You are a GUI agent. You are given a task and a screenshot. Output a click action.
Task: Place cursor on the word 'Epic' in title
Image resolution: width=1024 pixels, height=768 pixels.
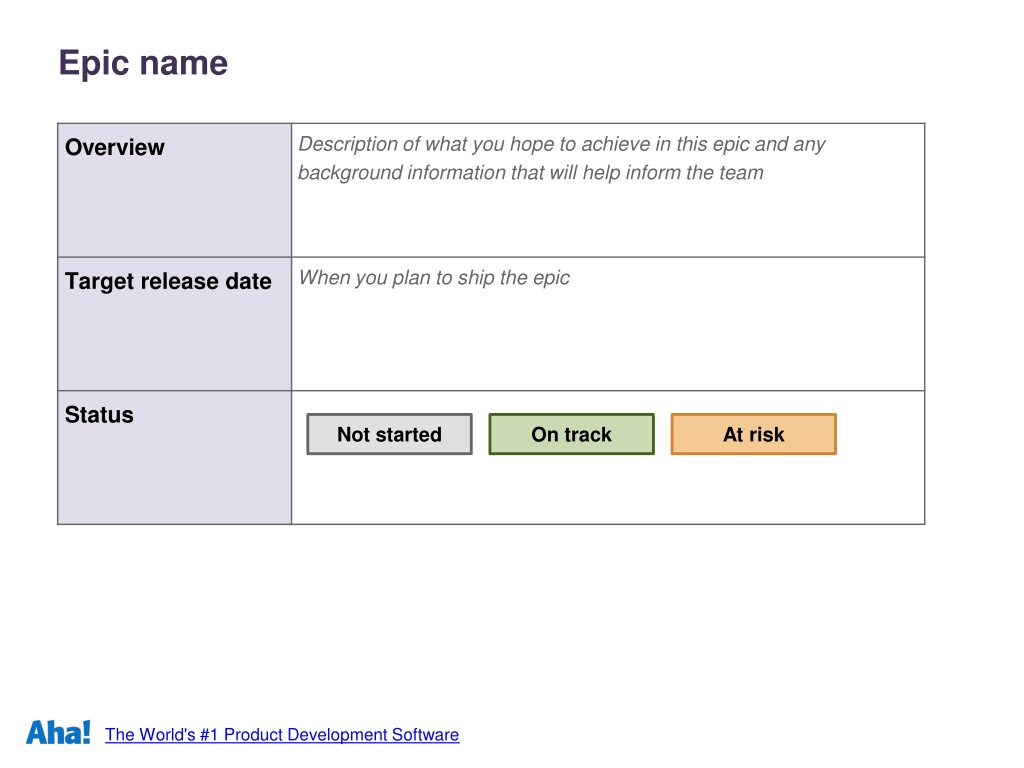[x=94, y=64]
